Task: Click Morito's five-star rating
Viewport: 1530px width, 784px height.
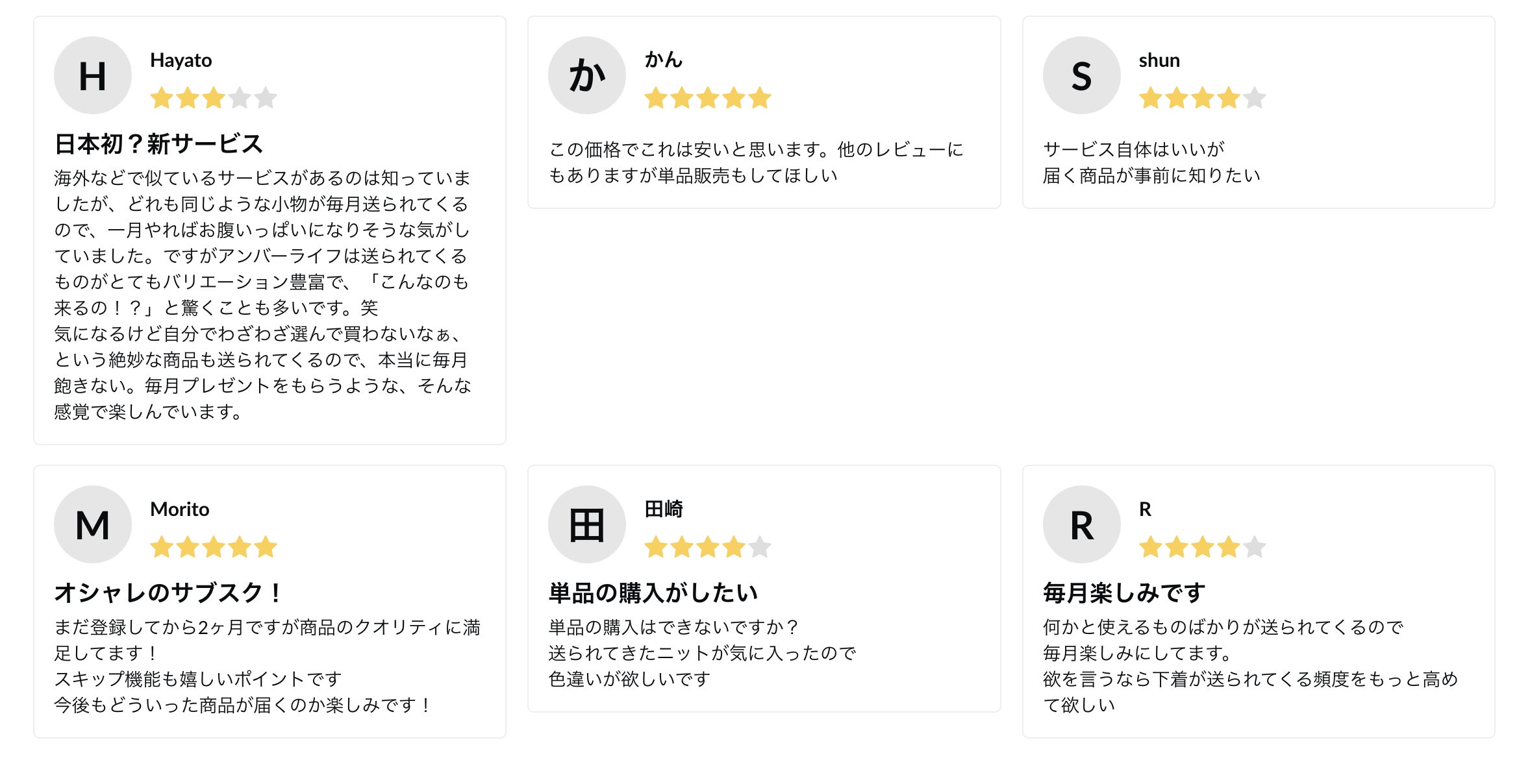Action: (x=213, y=547)
